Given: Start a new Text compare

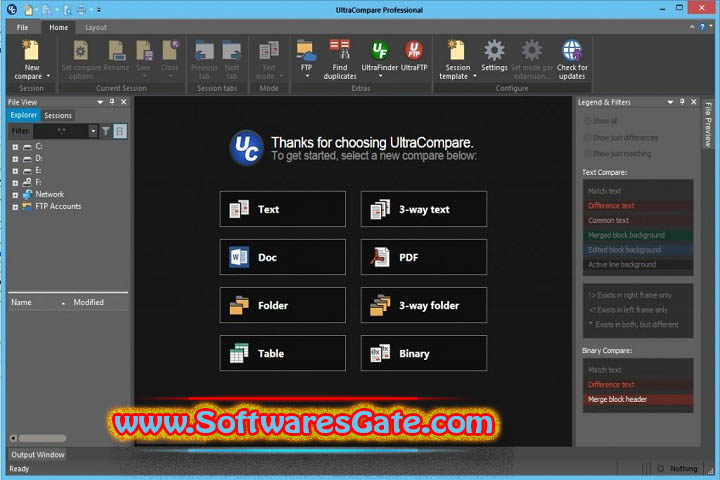Looking at the screenshot, I should pos(282,209).
